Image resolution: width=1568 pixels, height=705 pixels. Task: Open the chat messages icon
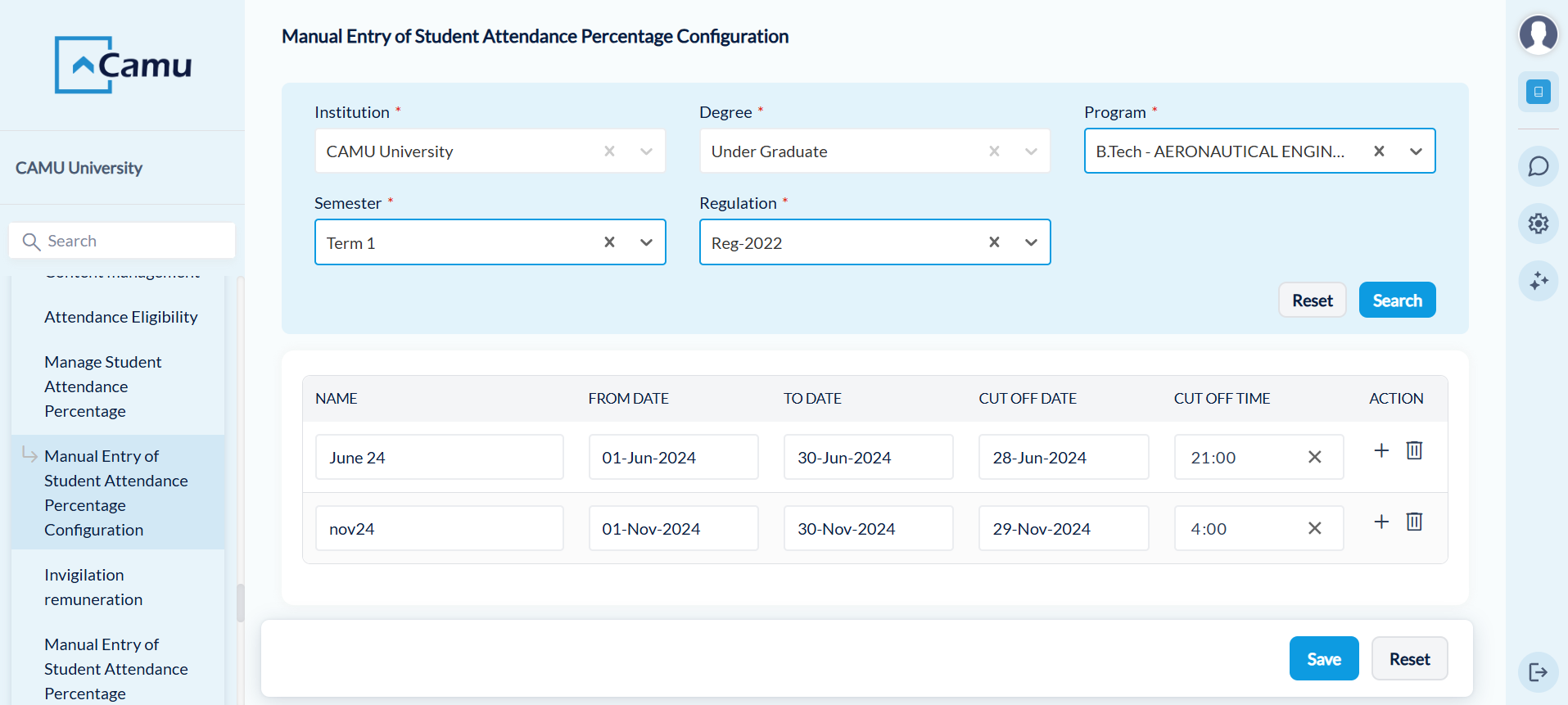tap(1539, 166)
